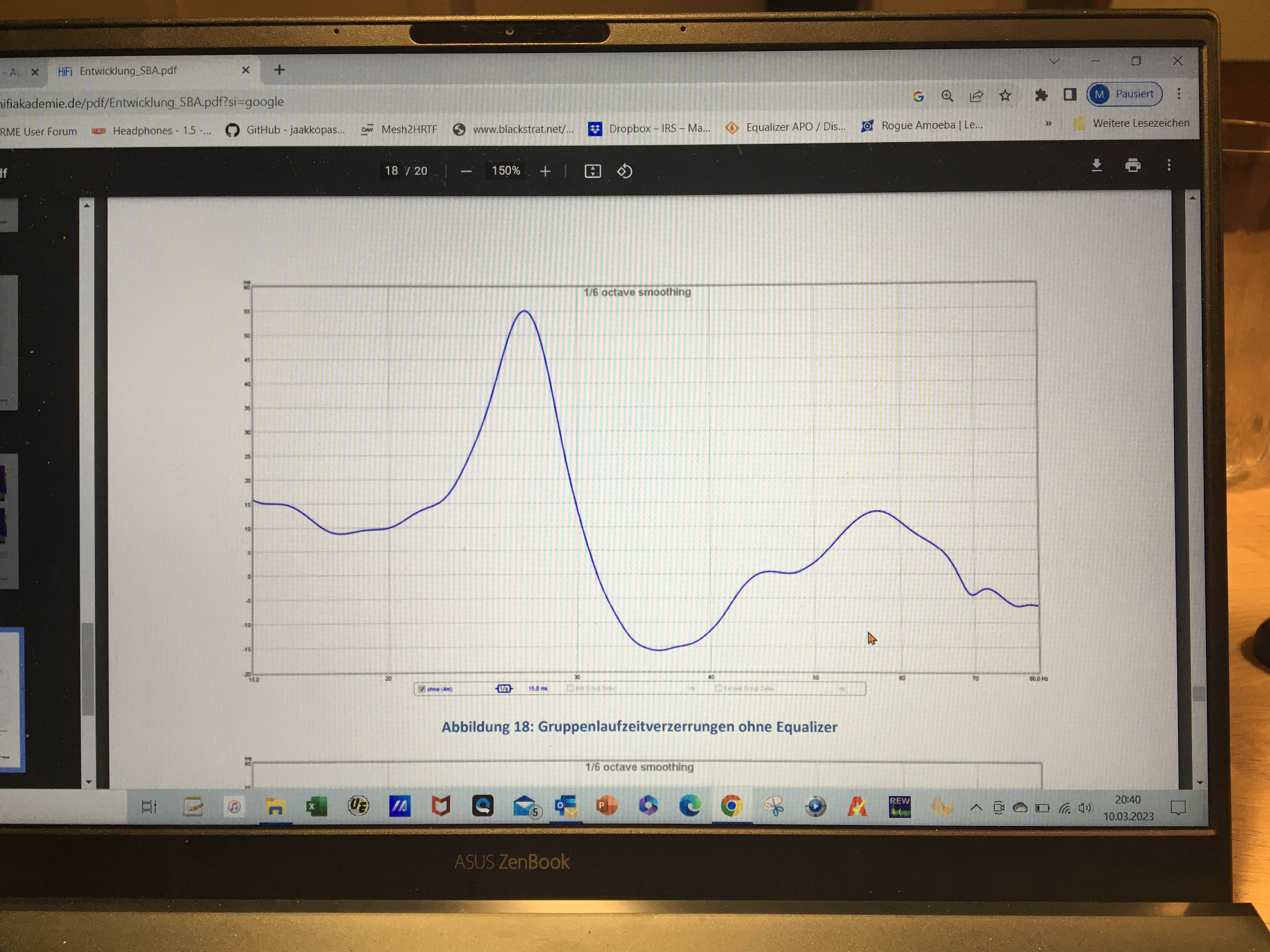
Task: Click thumbnail panel scroll up arrow
Action: (x=87, y=205)
